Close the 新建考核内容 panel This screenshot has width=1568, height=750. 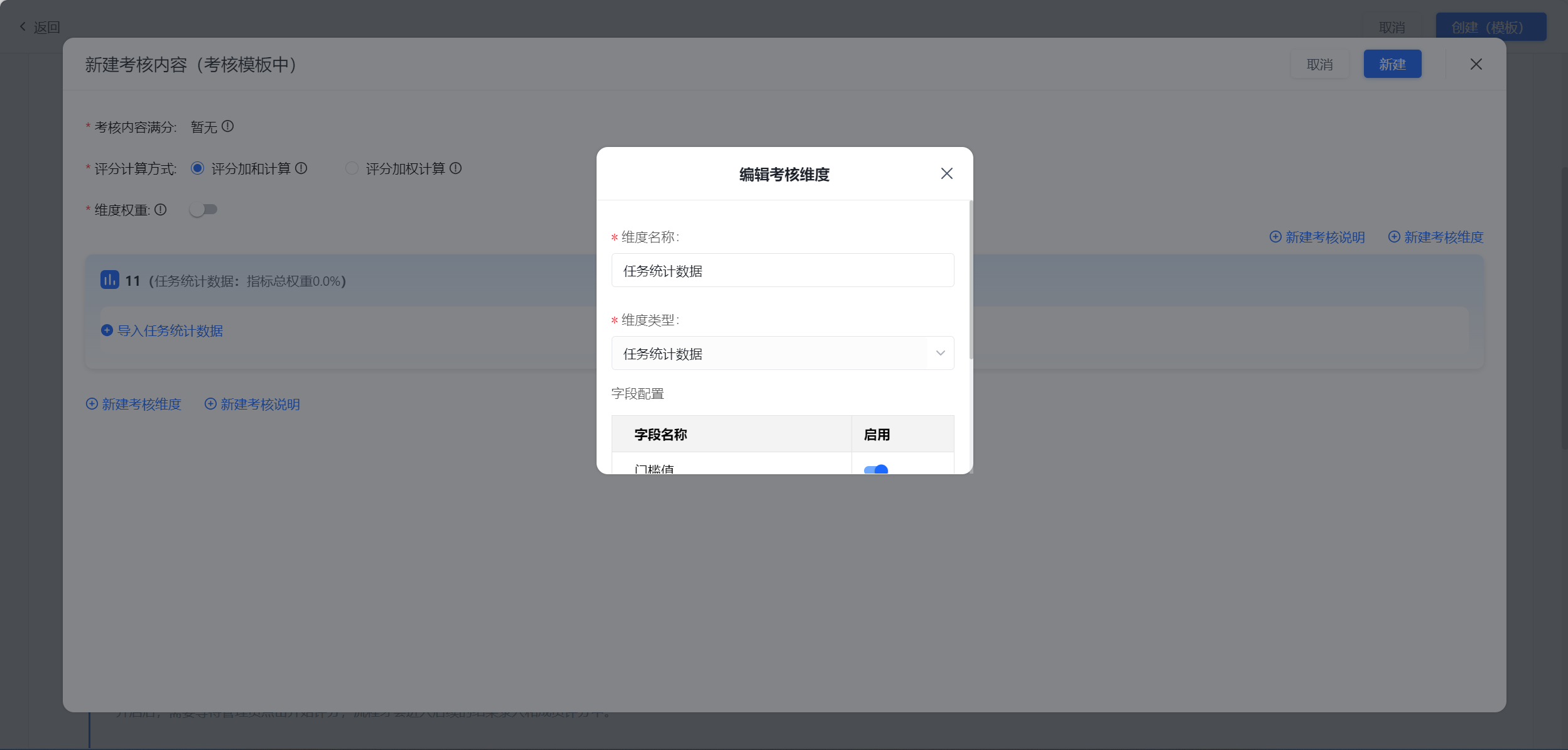pos(1476,64)
